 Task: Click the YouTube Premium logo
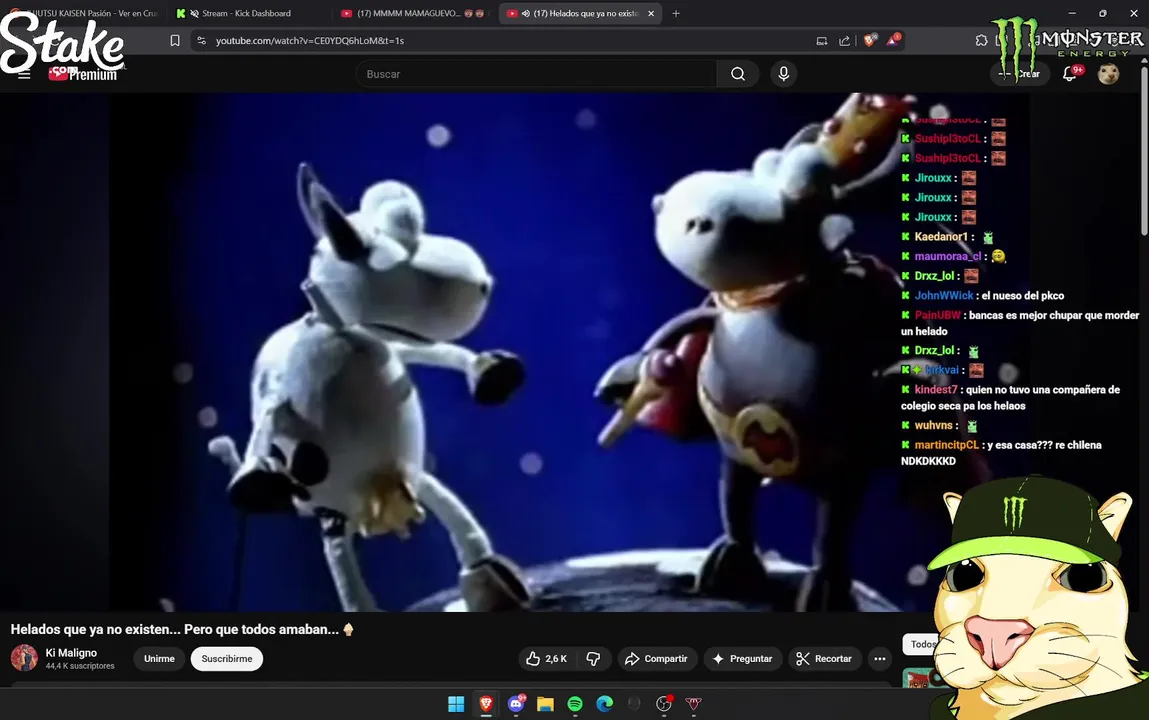[x=82, y=74]
